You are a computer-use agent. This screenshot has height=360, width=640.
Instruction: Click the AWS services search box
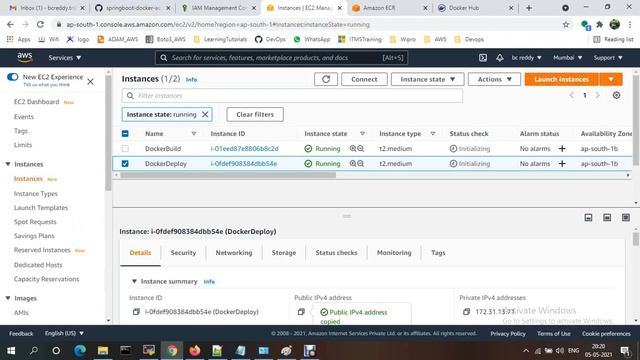pyautogui.click(x=281, y=58)
